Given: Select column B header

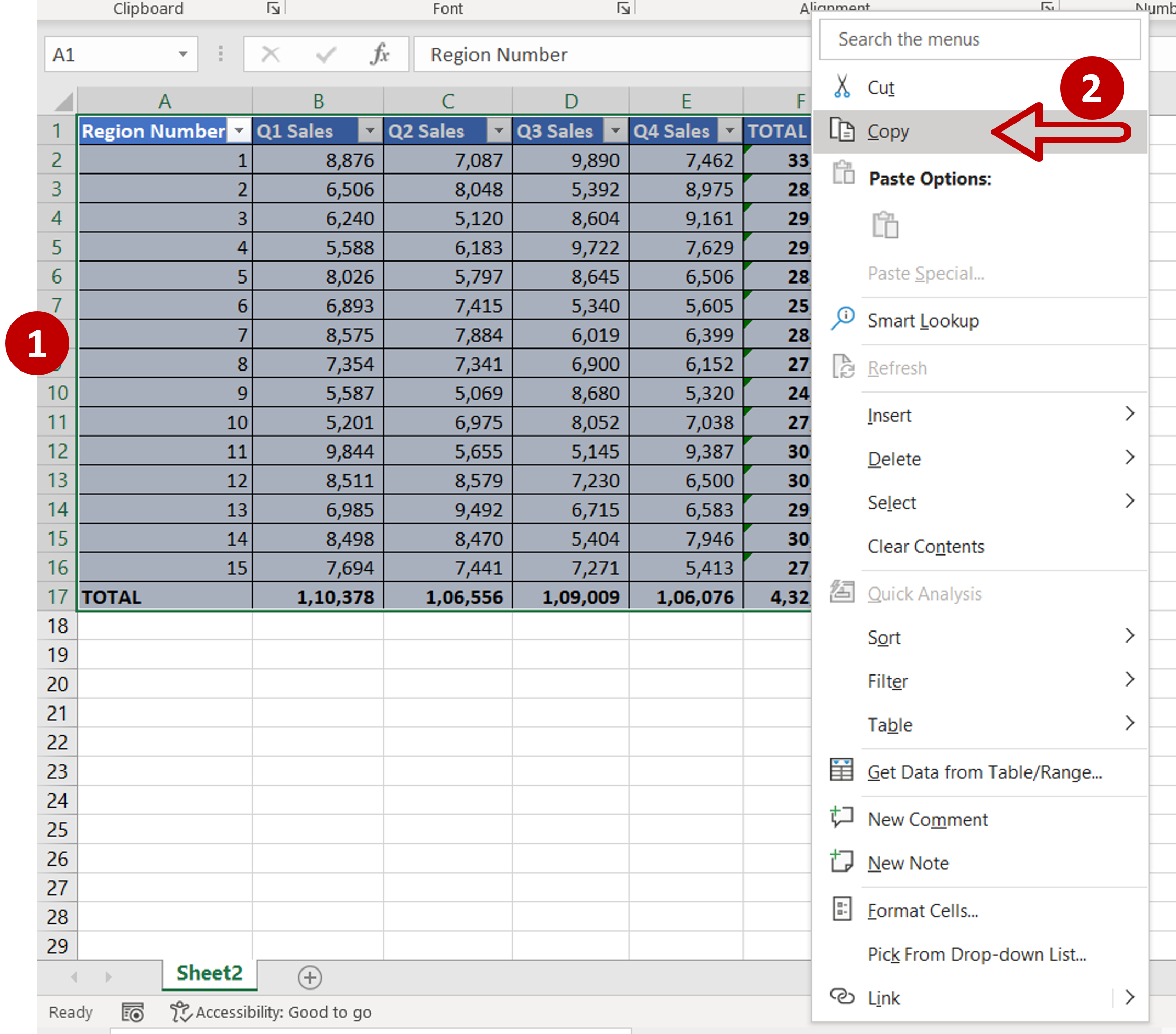Looking at the screenshot, I should point(318,101).
